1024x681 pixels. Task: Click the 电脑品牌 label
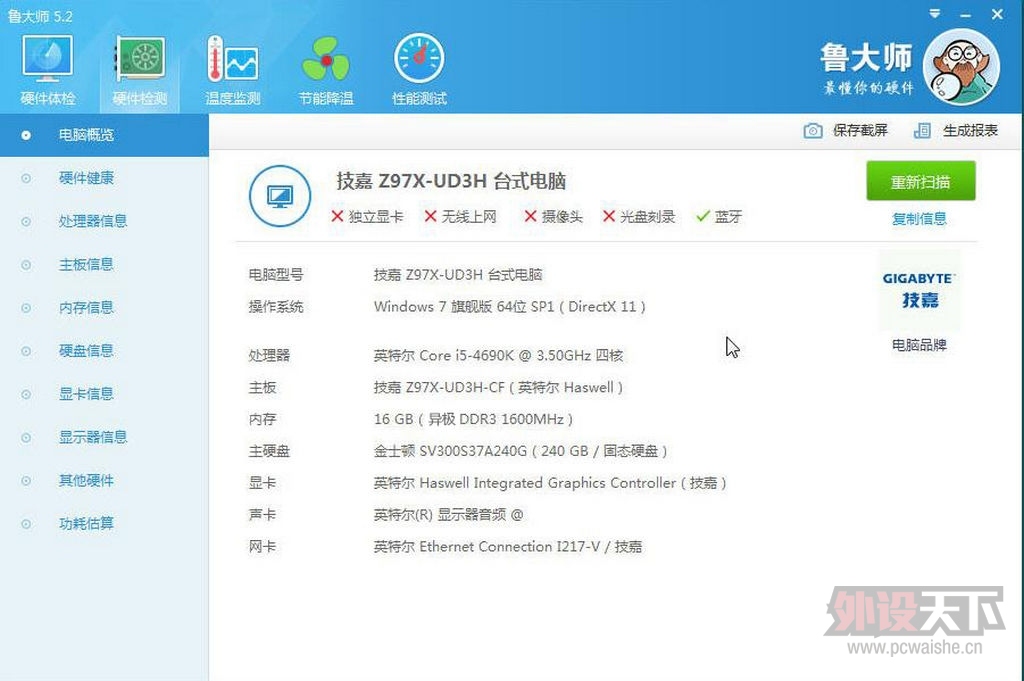point(919,345)
